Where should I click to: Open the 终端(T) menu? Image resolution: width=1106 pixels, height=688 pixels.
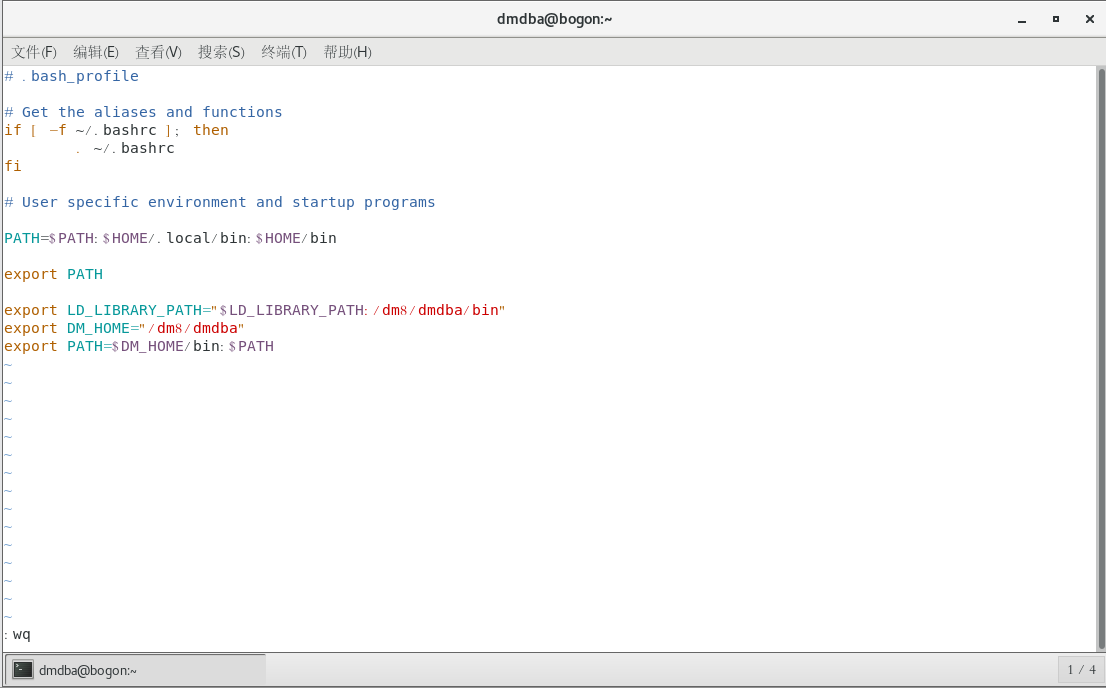tap(283, 52)
